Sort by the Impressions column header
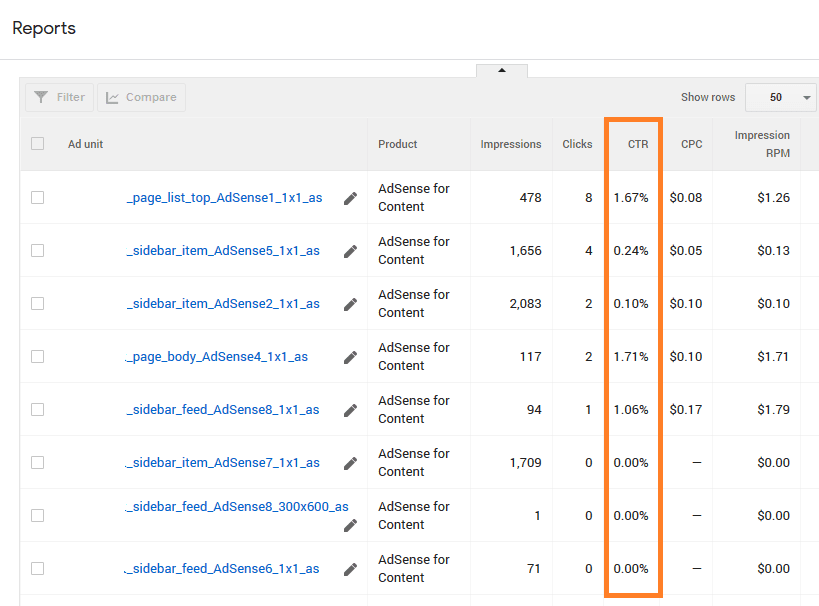 click(x=511, y=144)
